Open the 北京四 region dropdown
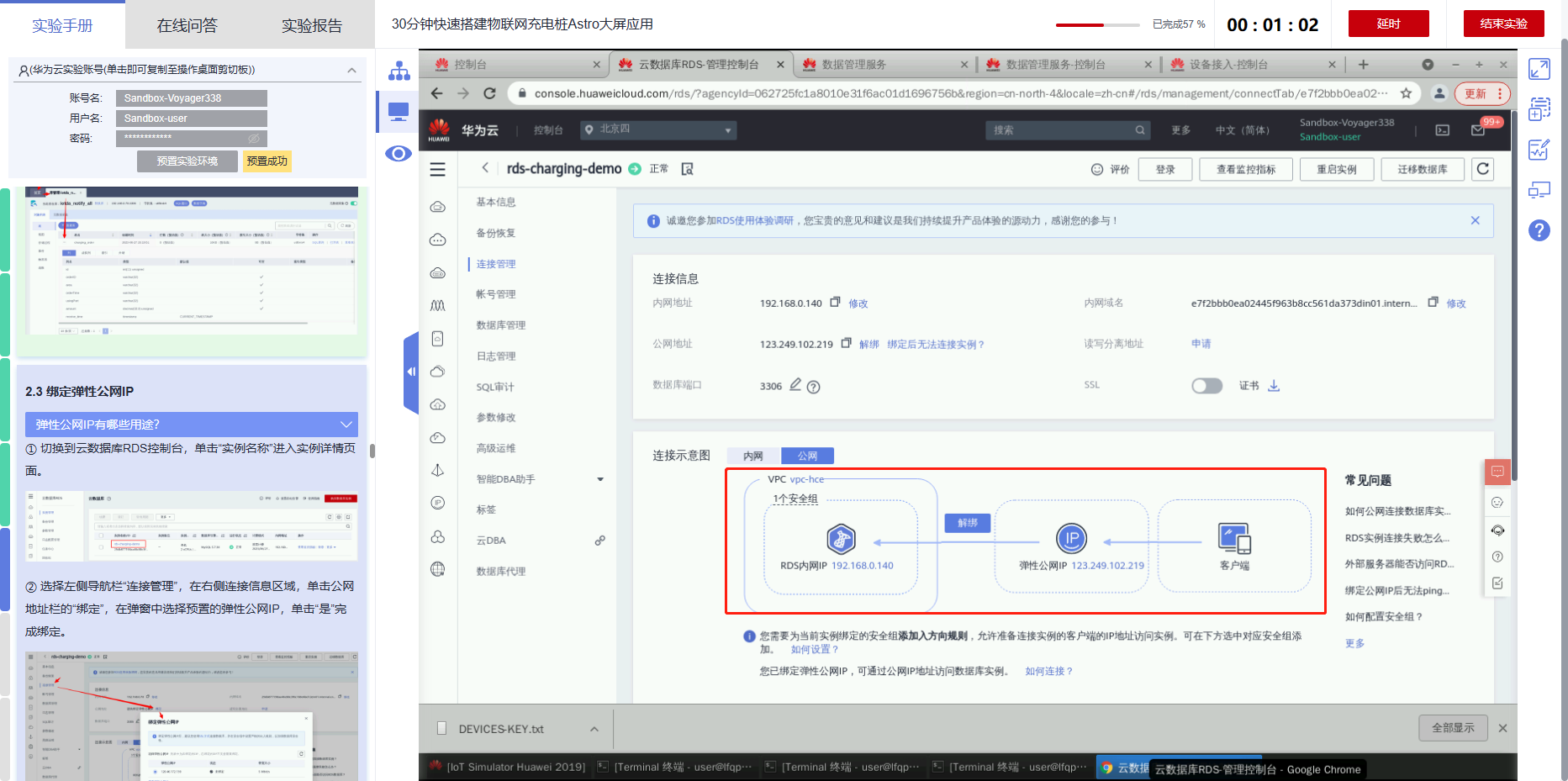 tap(659, 129)
